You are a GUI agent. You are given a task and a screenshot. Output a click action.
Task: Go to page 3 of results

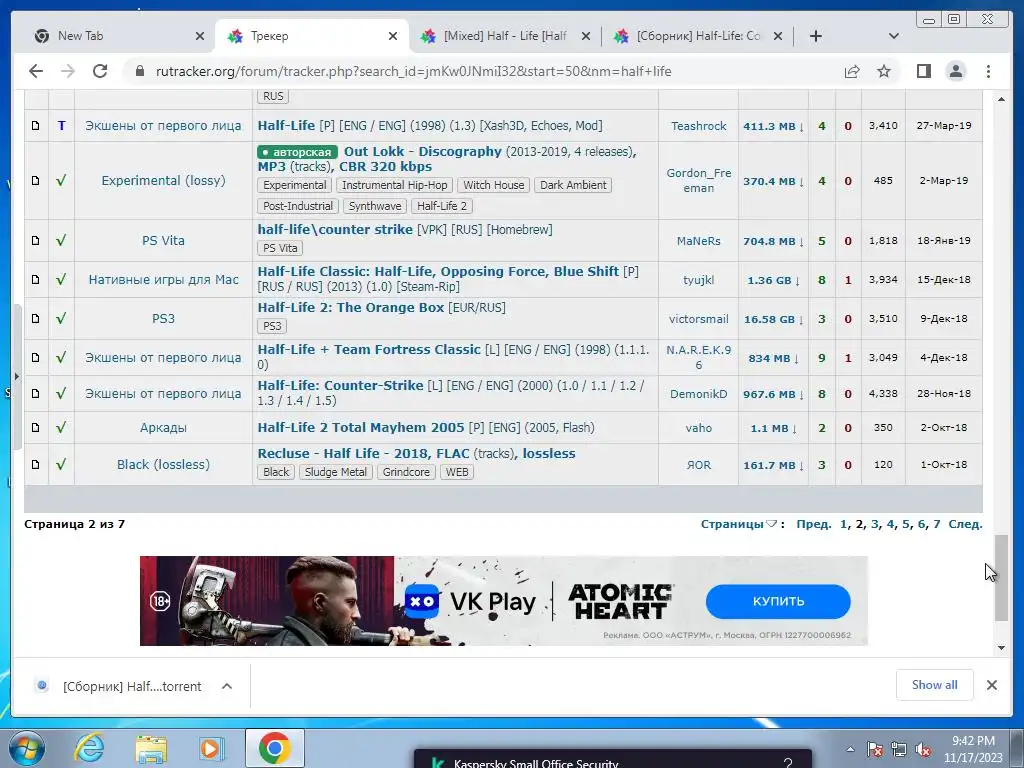coord(874,524)
